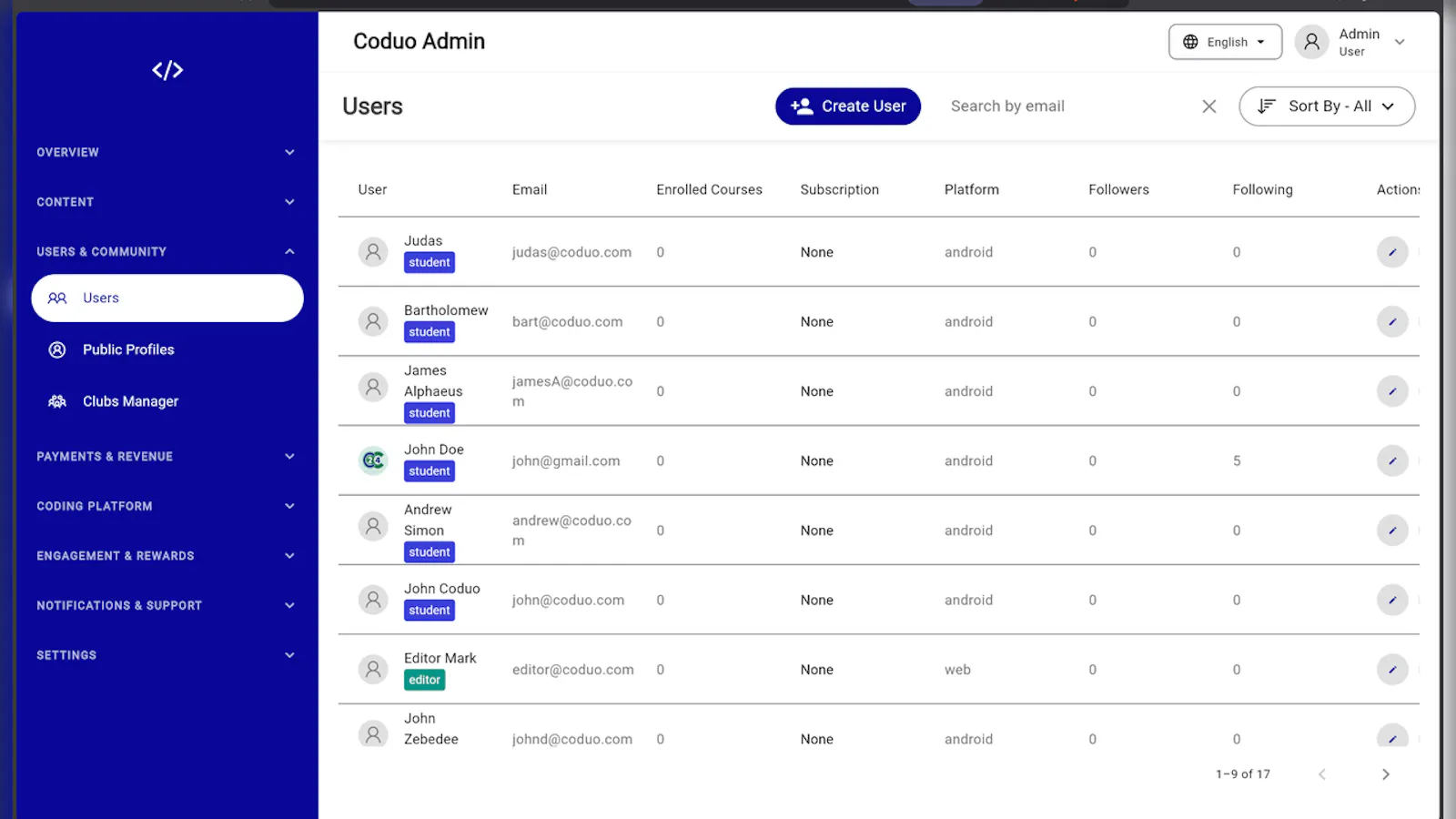The image size is (1456, 819).
Task: Click John Coduo's avatar icon
Action: [x=373, y=600]
